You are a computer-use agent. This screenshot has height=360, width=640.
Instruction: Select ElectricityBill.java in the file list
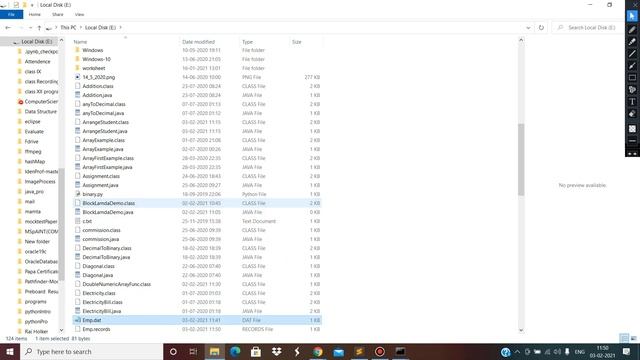coord(197,311)
